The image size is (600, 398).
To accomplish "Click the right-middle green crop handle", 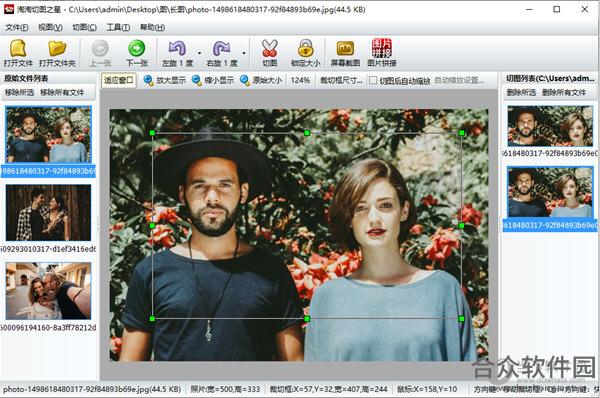I will point(461,225).
